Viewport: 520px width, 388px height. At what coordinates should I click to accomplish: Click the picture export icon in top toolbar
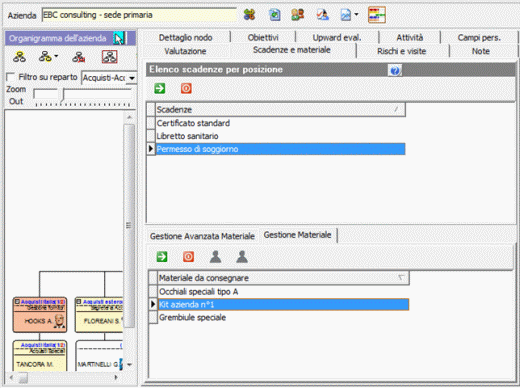pos(346,15)
